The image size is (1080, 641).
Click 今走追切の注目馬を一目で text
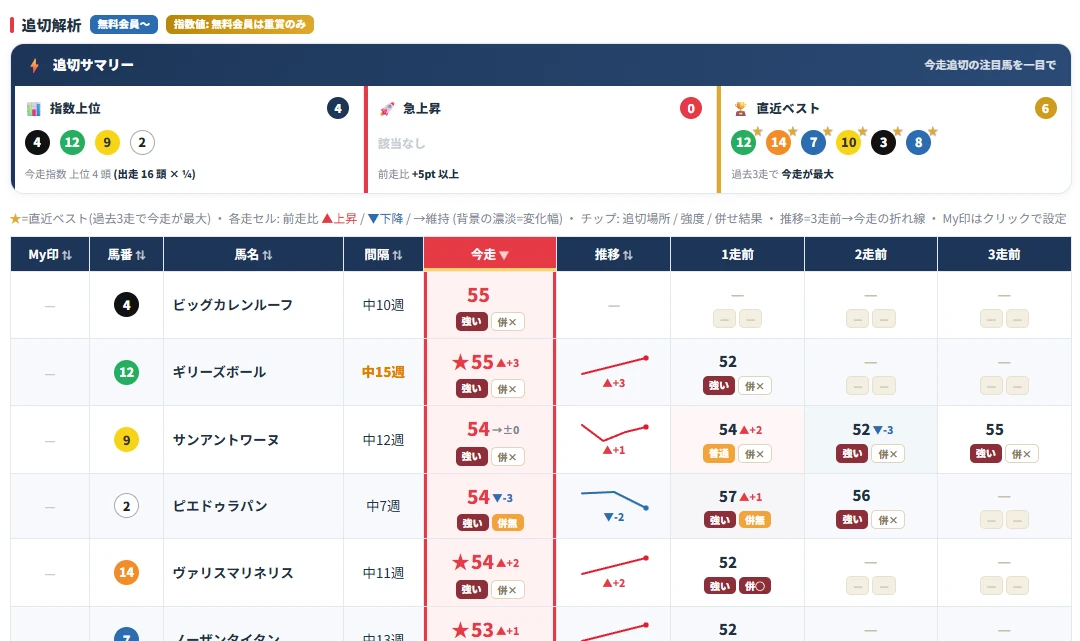point(990,65)
